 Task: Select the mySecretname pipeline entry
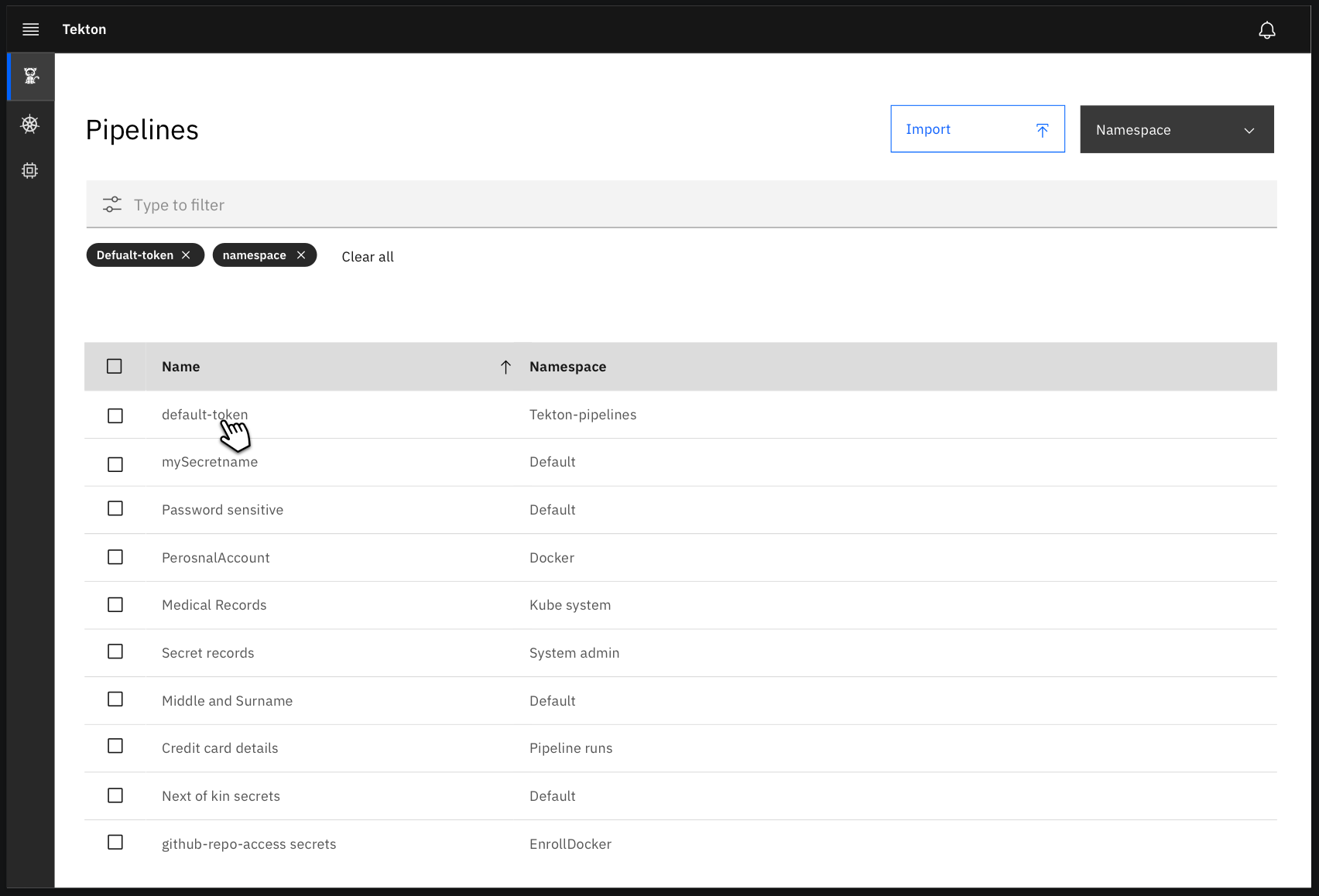(210, 461)
